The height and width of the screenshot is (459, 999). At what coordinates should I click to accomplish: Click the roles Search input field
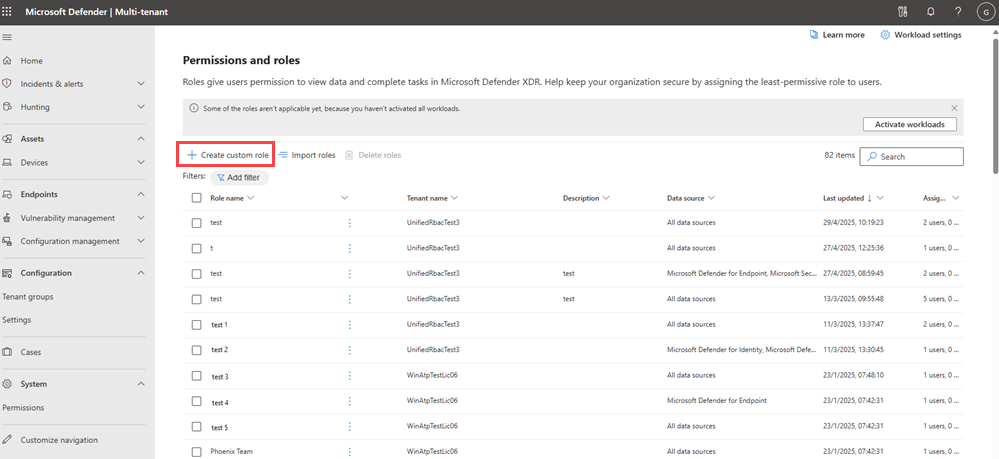911,156
